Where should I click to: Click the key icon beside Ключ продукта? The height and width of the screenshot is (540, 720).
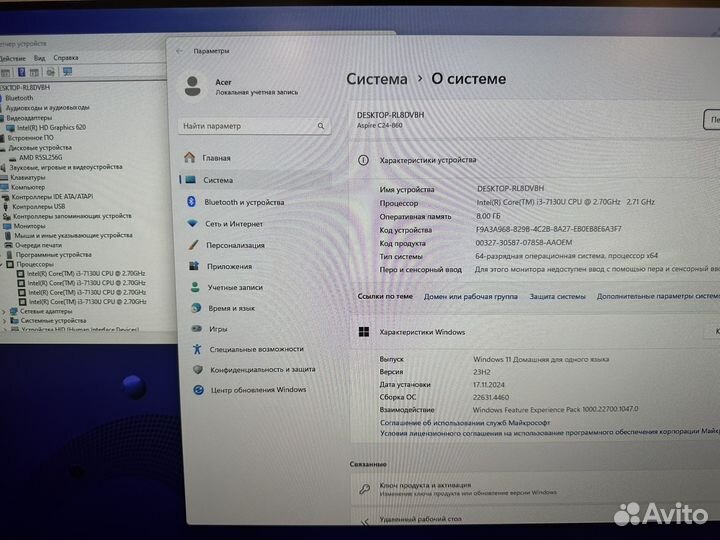tap(365, 489)
